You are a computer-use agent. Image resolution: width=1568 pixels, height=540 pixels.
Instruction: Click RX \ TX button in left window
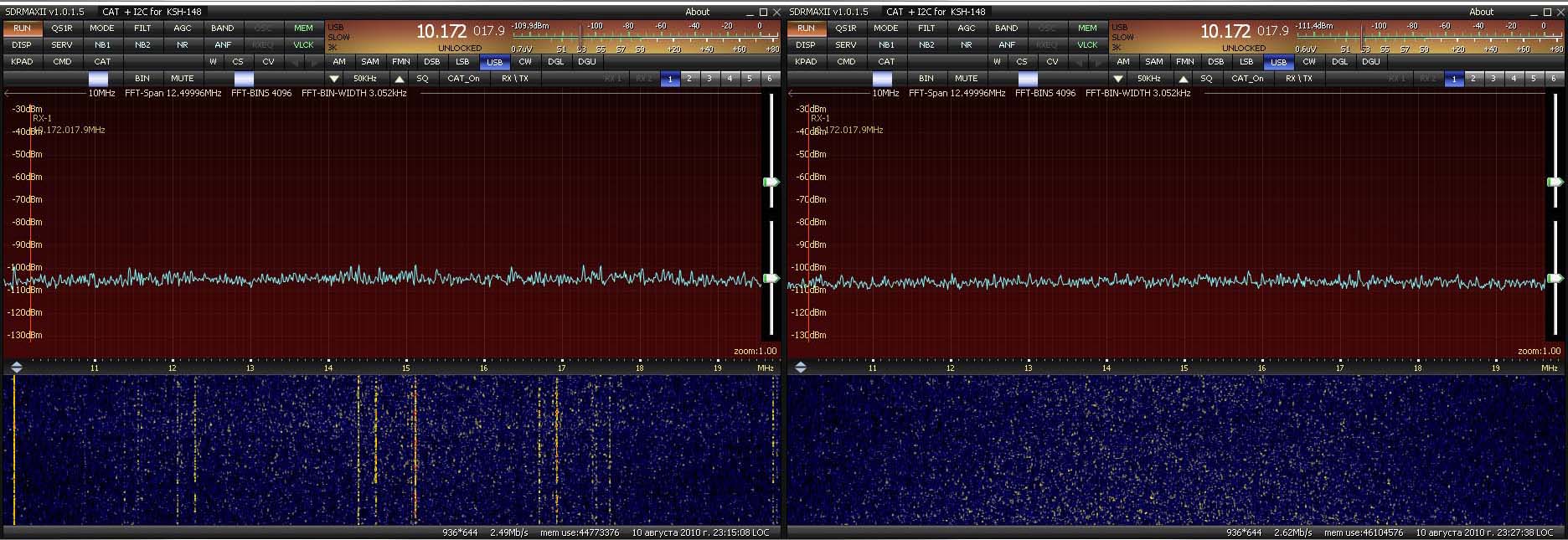(x=515, y=79)
